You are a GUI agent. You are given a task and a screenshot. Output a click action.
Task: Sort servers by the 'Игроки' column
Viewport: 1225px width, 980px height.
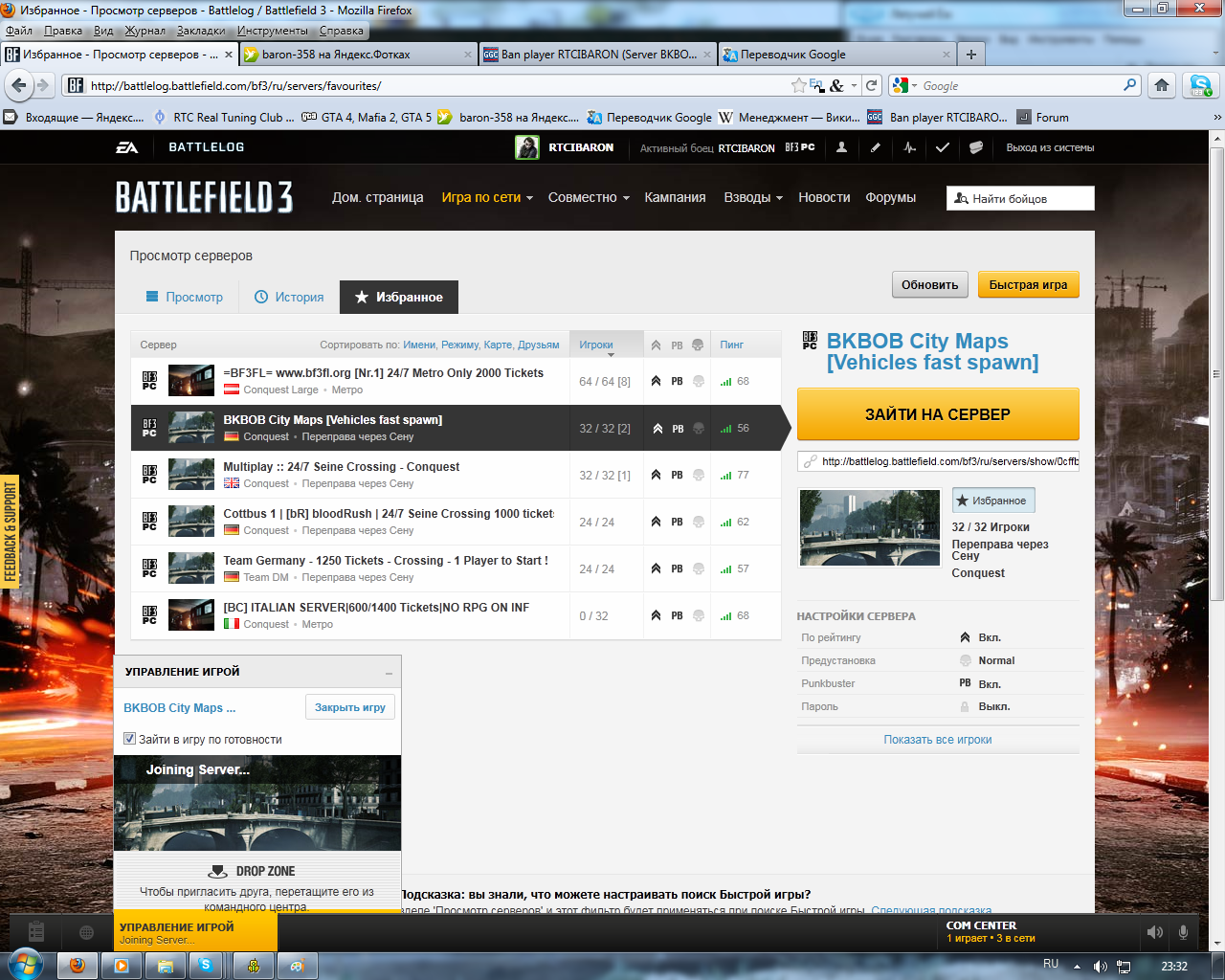607,345
